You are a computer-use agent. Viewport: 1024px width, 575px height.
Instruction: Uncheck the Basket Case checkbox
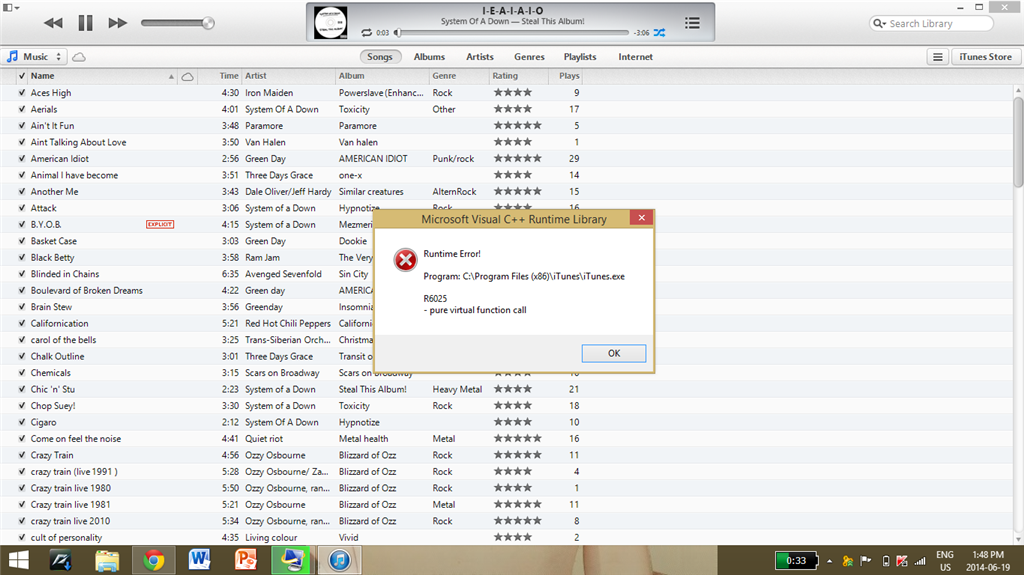pyautogui.click(x=22, y=241)
